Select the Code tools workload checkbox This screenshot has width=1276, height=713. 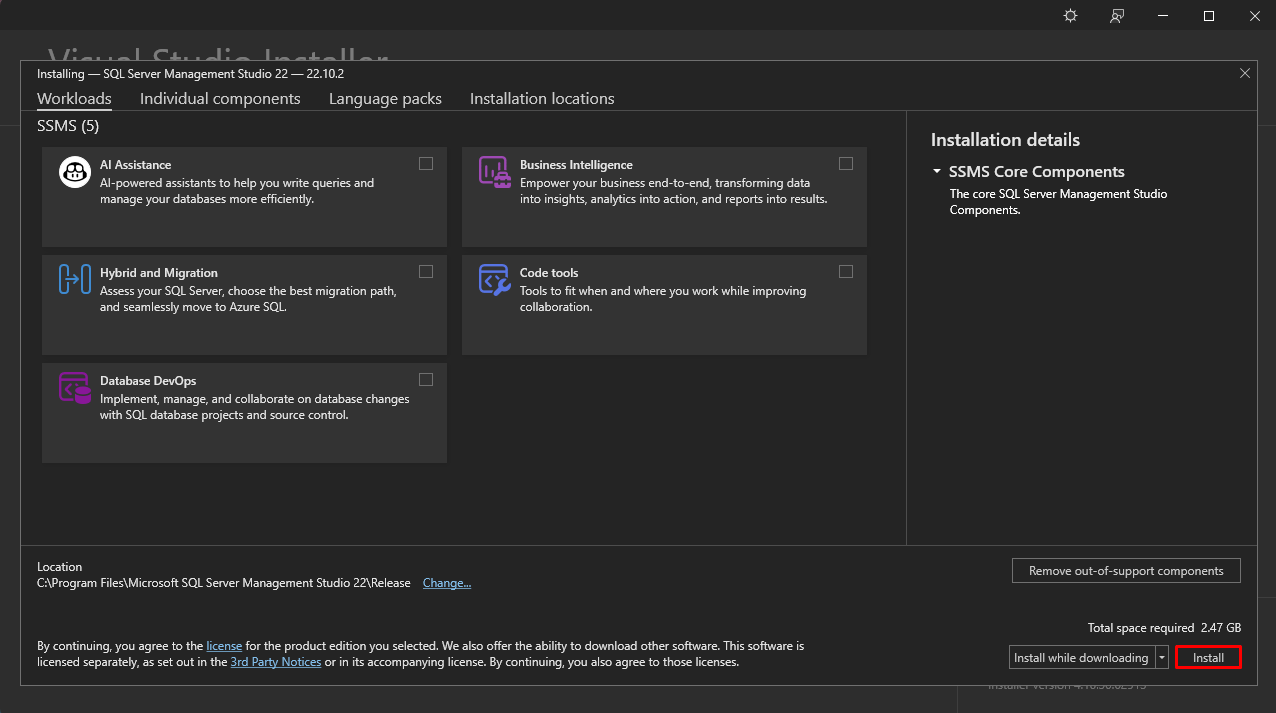pyautogui.click(x=846, y=272)
